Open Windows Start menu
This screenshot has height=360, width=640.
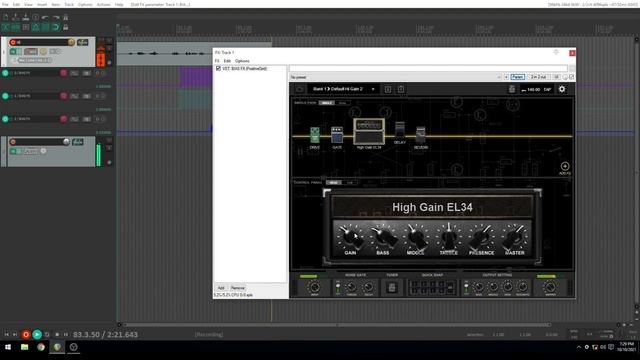pyautogui.click(x=8, y=347)
